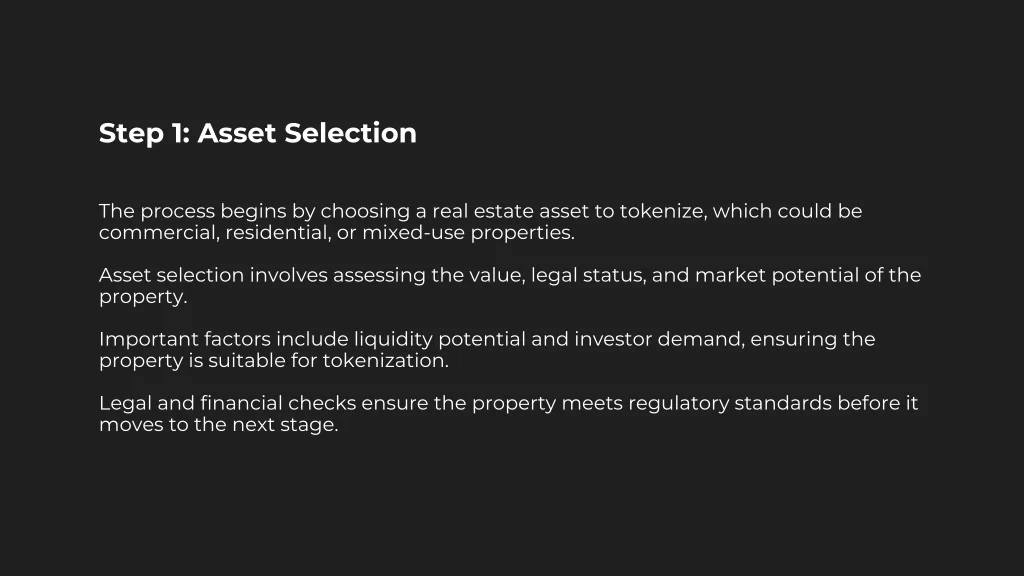Select the paragraph starting "Asset selection involves"
Screen dimensions: 1024x576
click(x=509, y=285)
